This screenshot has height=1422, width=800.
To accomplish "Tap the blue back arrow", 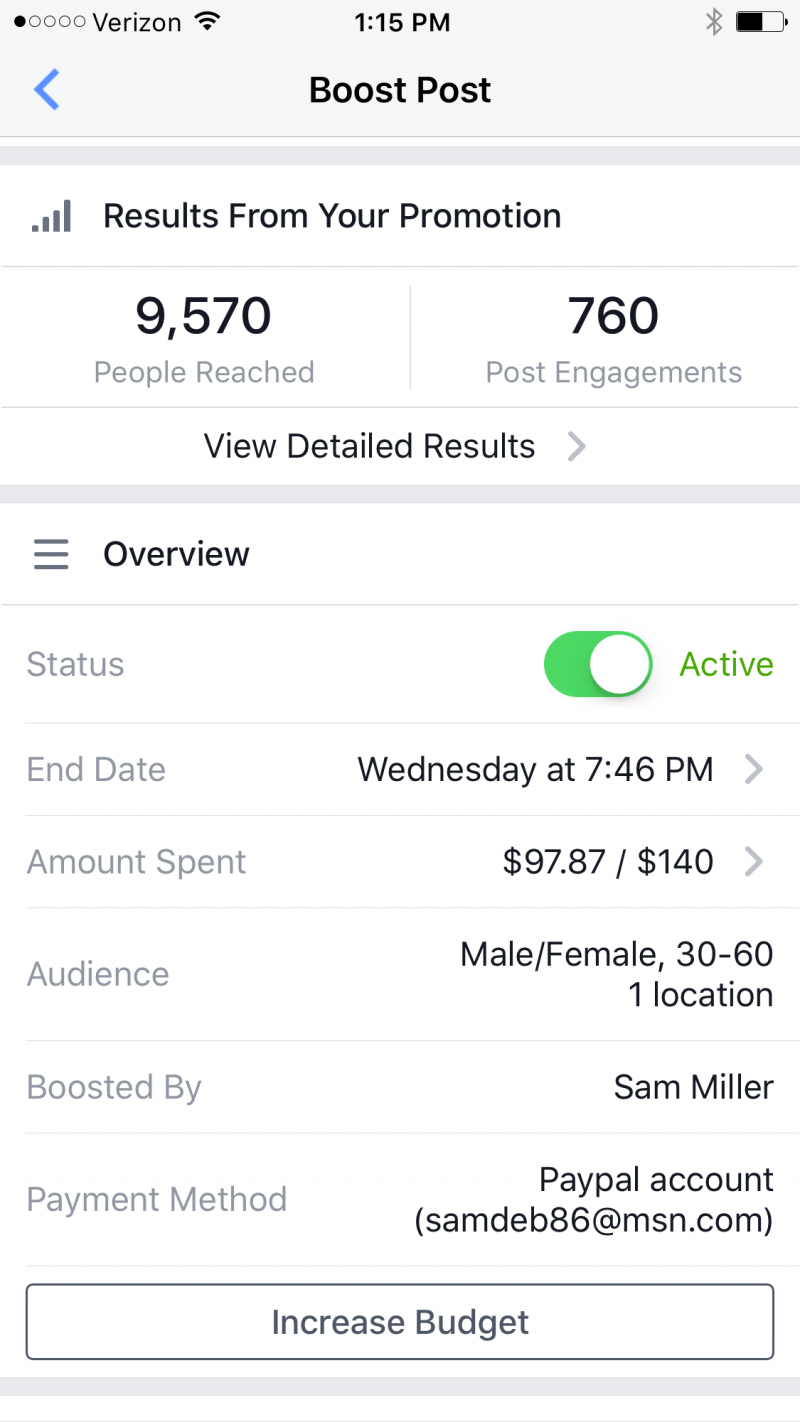I will (47, 90).
